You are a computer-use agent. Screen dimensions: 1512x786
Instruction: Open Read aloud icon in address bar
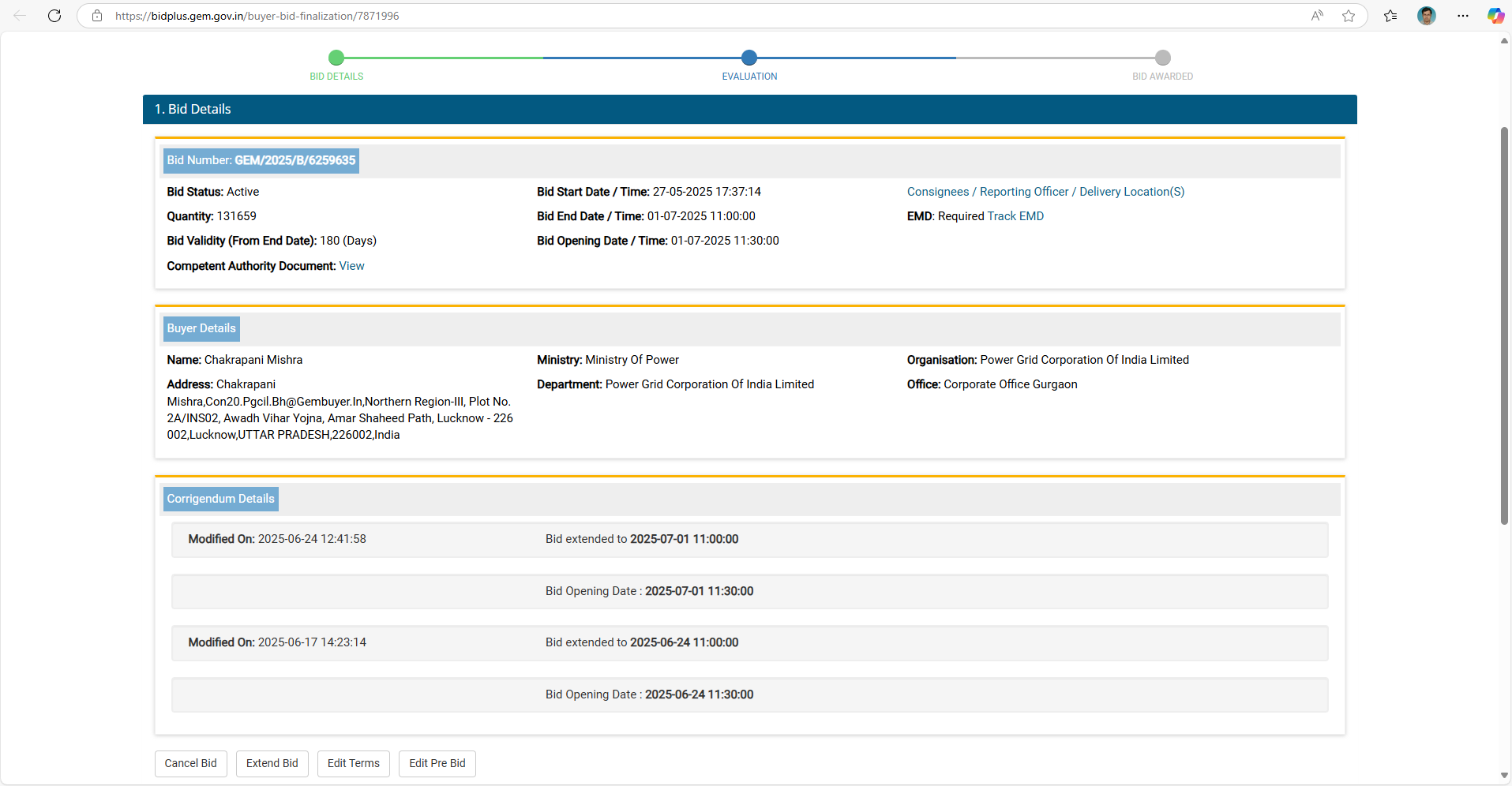(1317, 16)
